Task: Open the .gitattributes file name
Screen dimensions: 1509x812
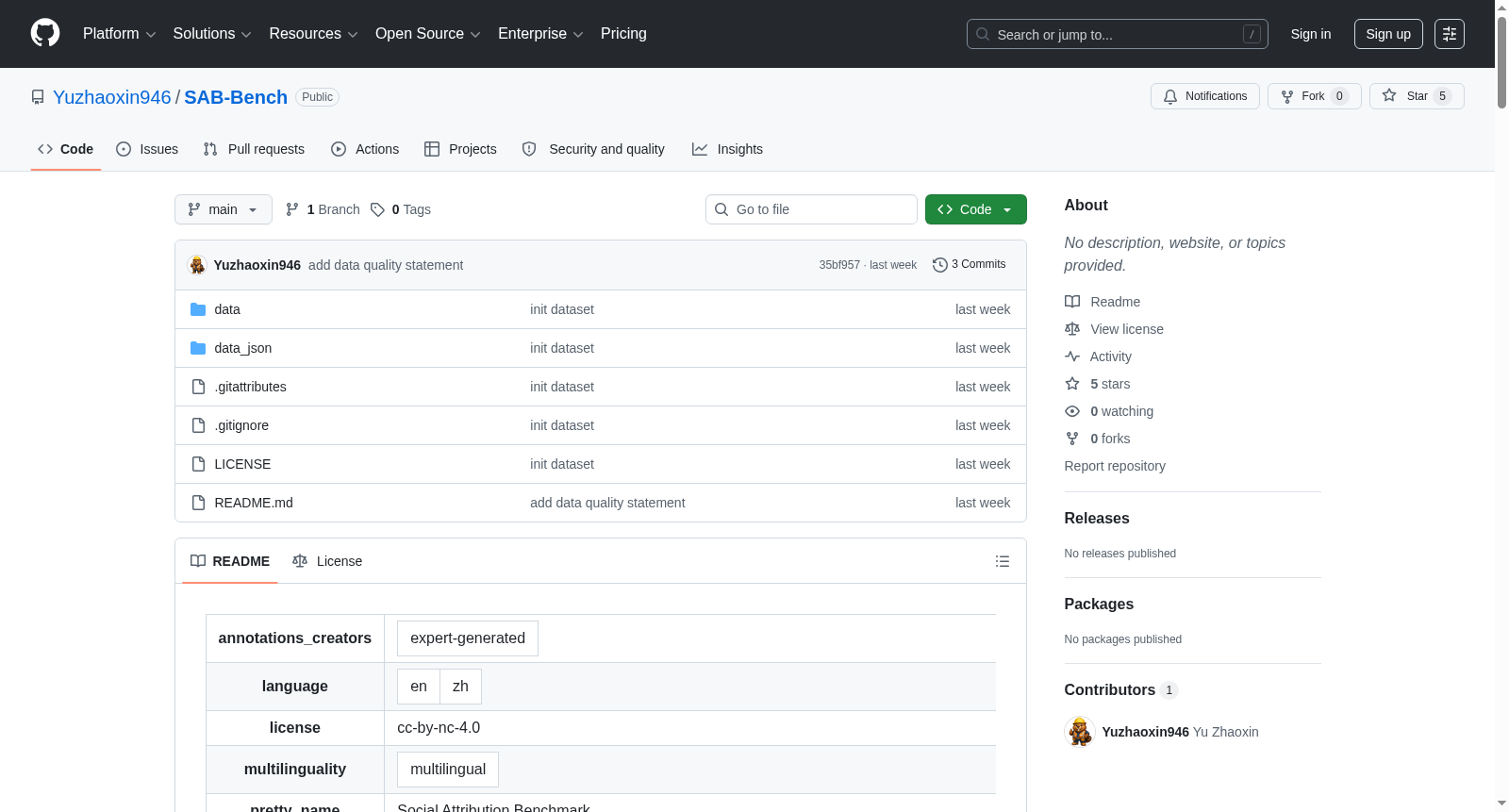Action: (251, 387)
